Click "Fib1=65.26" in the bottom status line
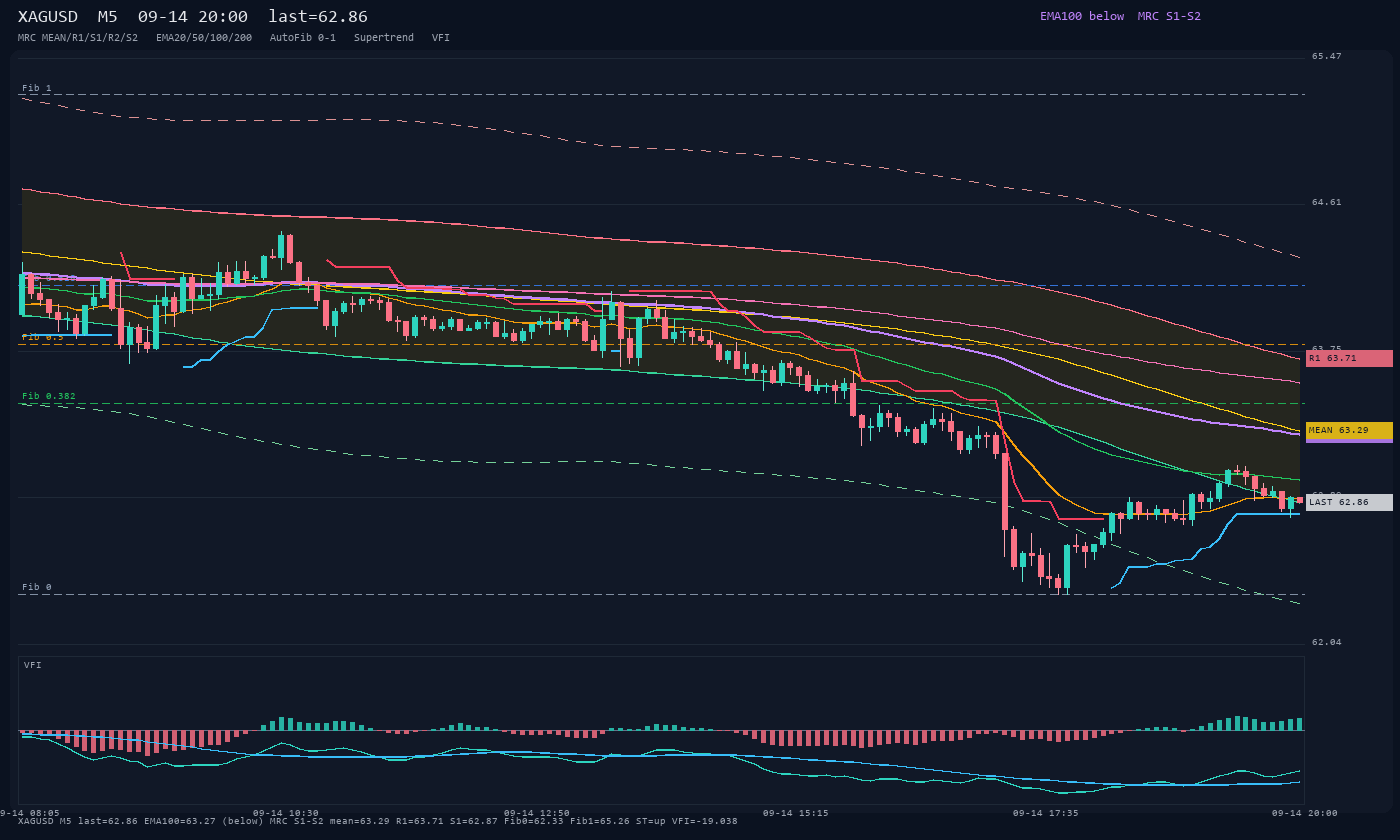Image resolution: width=1400 pixels, height=840 pixels. point(600,821)
